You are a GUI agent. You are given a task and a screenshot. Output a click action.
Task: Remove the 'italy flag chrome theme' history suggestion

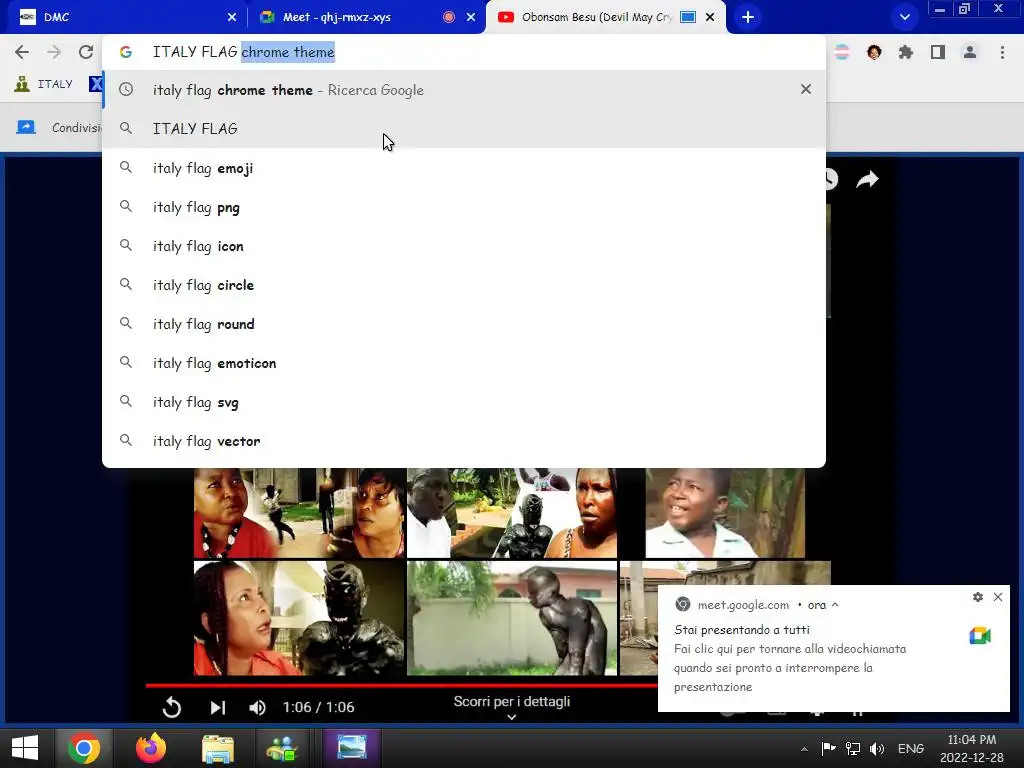(806, 89)
